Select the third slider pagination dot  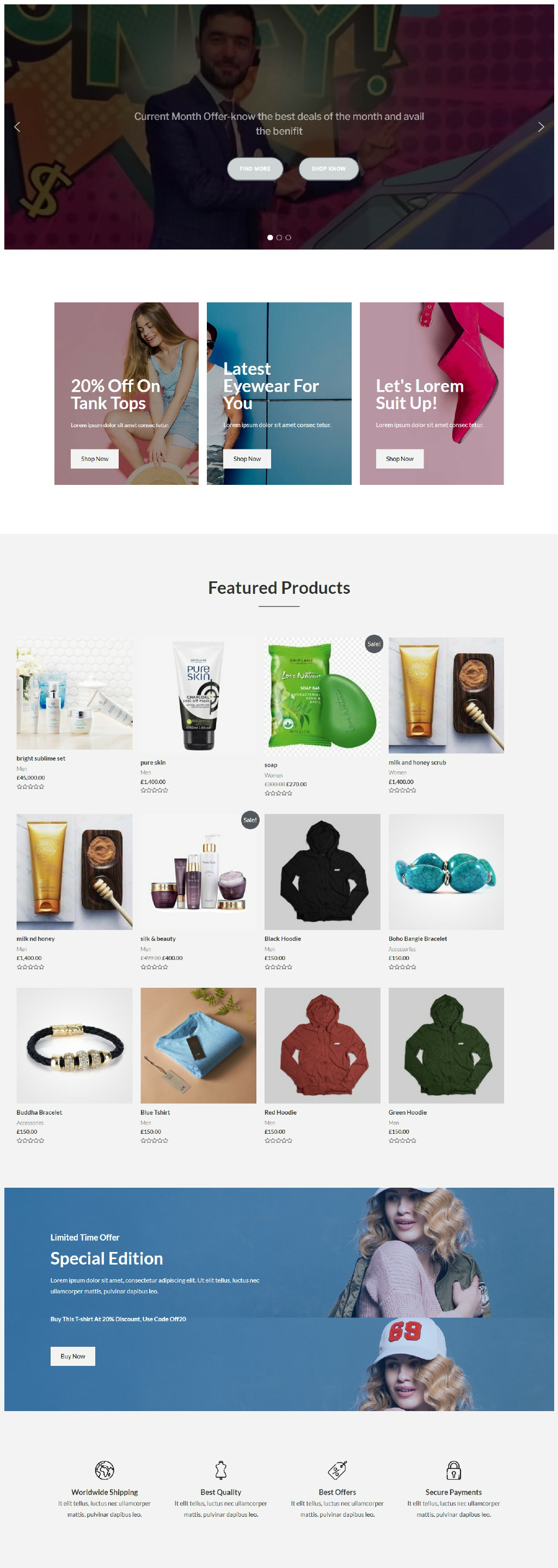click(289, 238)
